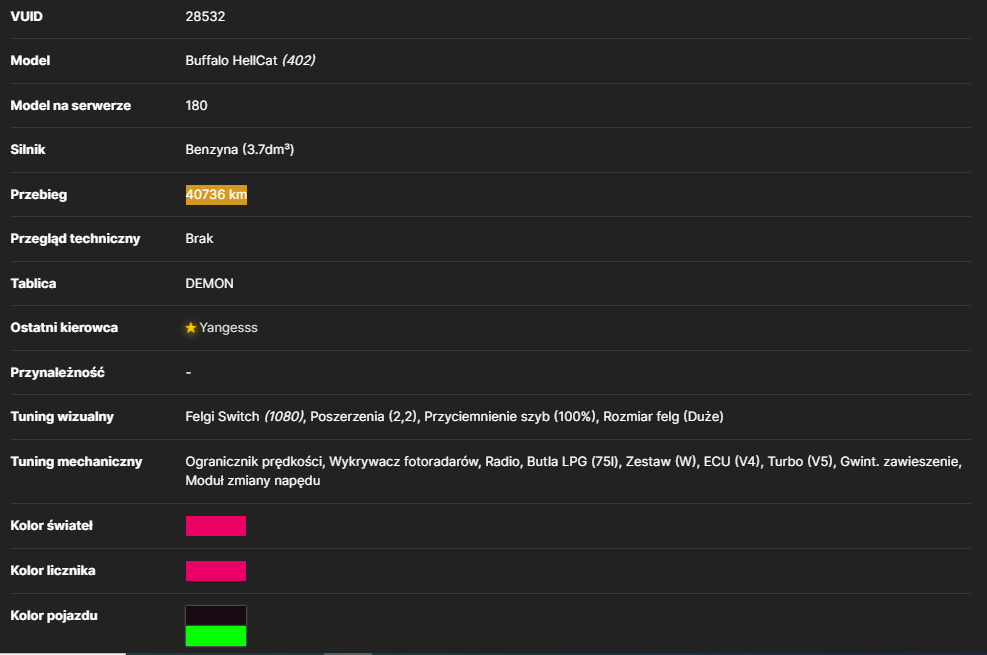Click the Przynależność row label
Image resolution: width=987 pixels, height=655 pixels.
(x=57, y=372)
